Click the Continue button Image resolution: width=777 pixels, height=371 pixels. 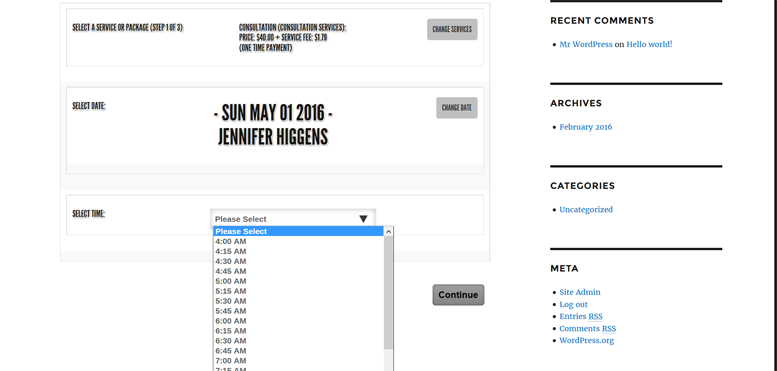(x=458, y=295)
